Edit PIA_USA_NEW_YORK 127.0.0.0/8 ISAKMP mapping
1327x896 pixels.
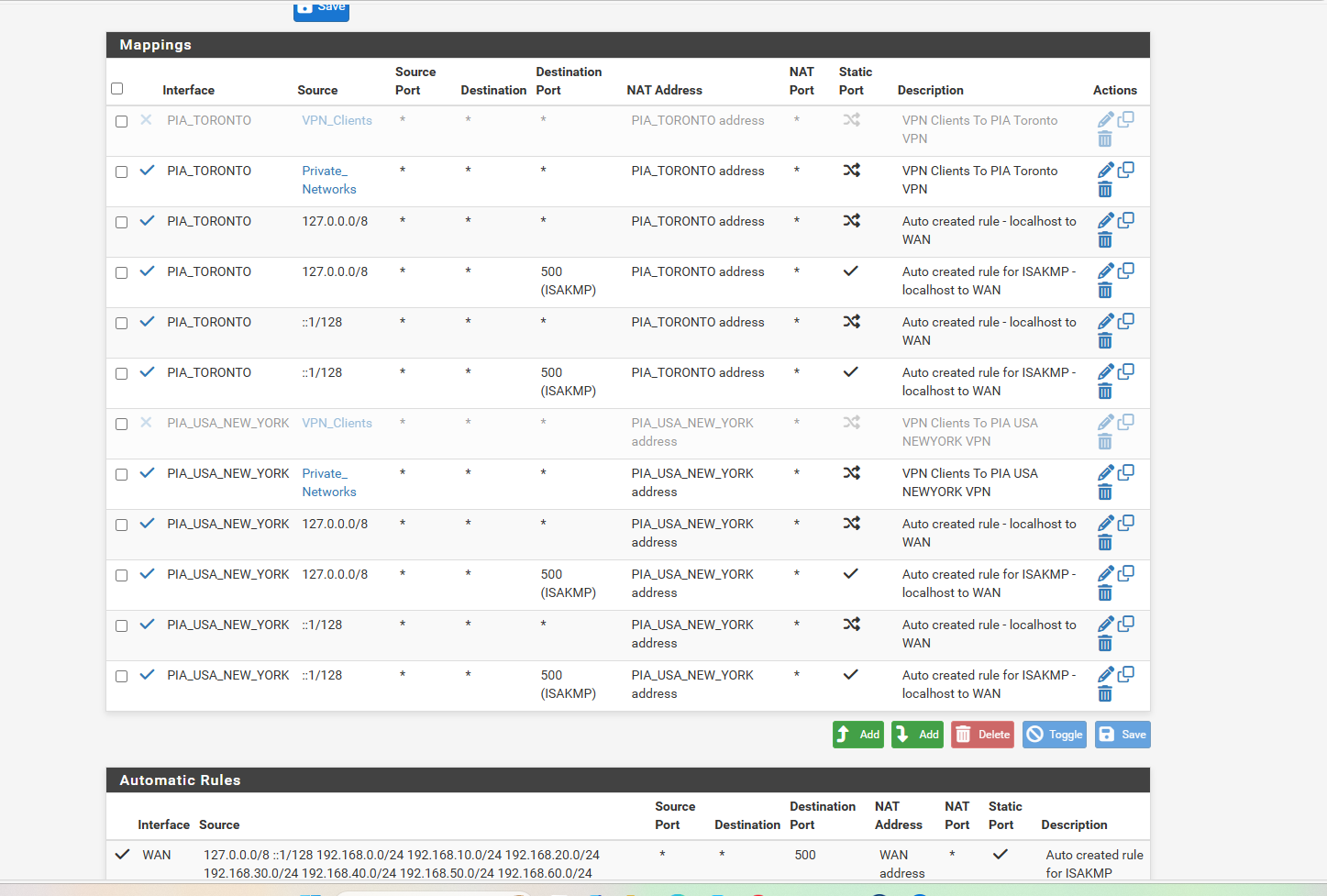(x=1106, y=574)
